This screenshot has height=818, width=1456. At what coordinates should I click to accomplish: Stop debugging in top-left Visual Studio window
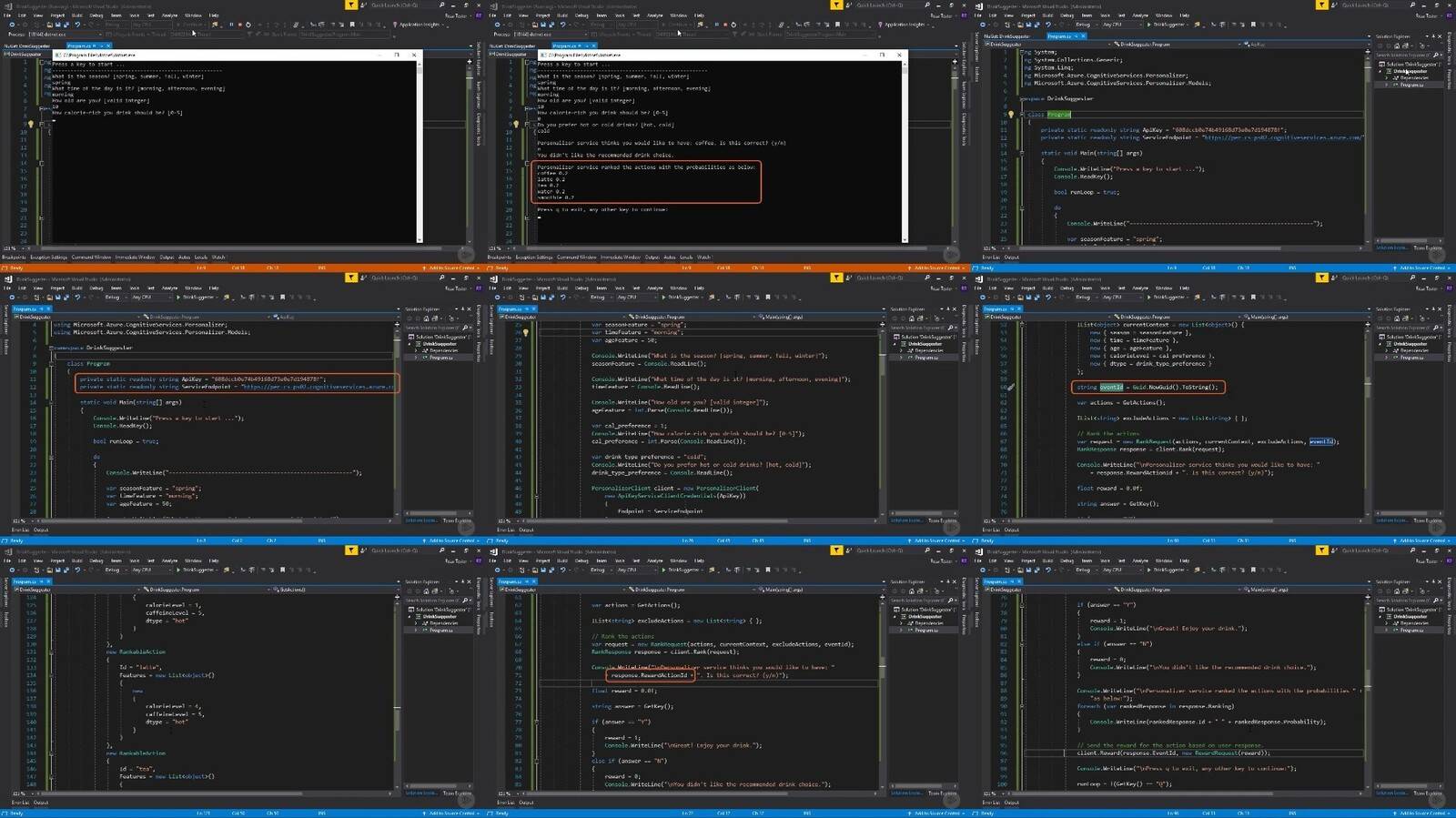coord(240,25)
